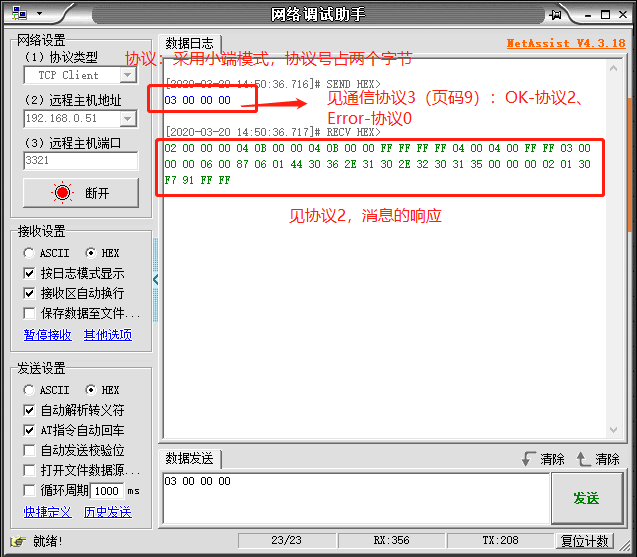
Task: Select ASCII in receive settings
Action: [29, 253]
